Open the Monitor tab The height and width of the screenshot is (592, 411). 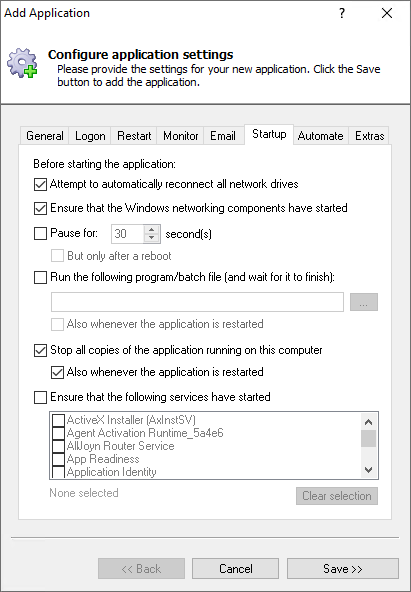coord(180,136)
